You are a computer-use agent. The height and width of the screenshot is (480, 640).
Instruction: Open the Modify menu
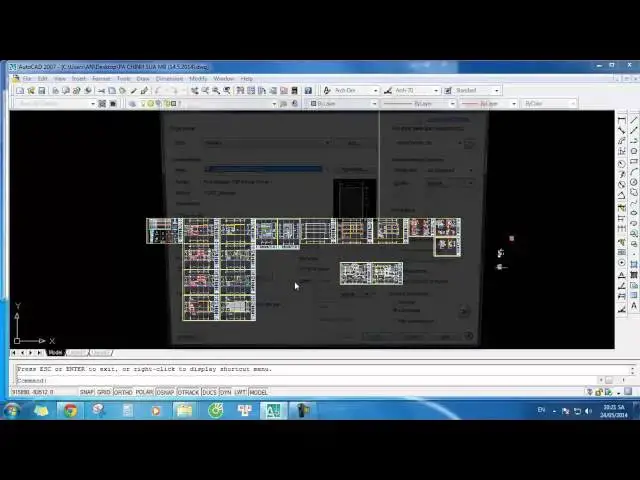pyautogui.click(x=198, y=78)
